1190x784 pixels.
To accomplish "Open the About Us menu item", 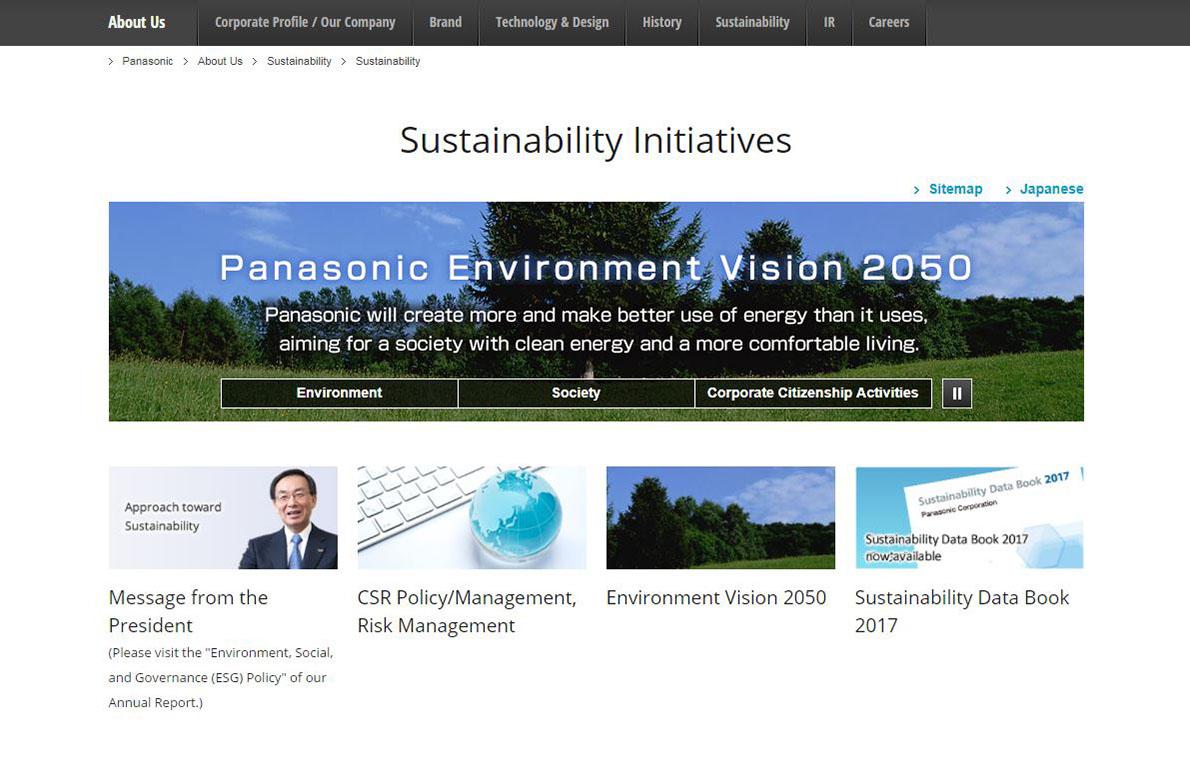I will click(137, 22).
